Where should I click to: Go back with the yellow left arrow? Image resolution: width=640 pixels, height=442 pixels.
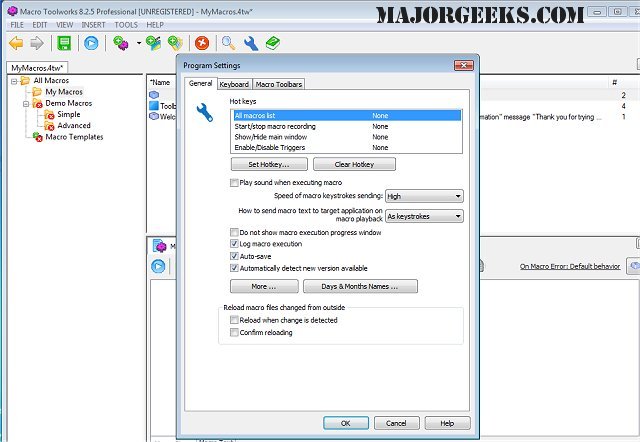coord(16,43)
